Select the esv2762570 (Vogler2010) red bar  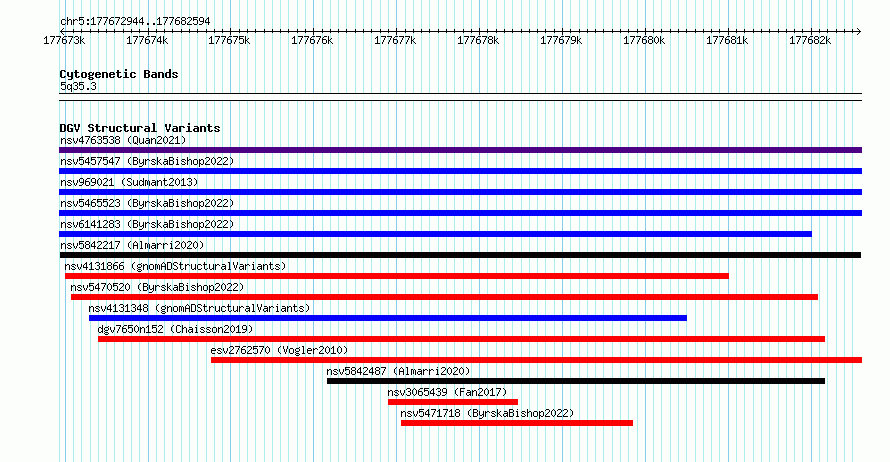(536, 360)
